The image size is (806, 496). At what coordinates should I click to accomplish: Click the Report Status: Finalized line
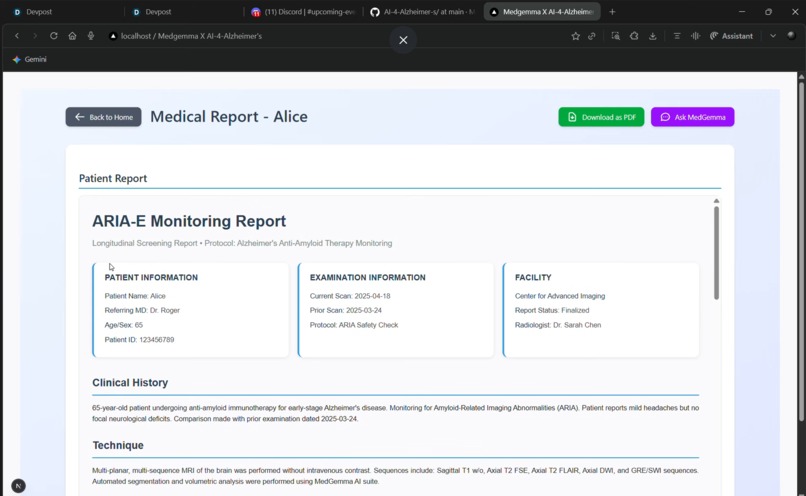coord(552,310)
